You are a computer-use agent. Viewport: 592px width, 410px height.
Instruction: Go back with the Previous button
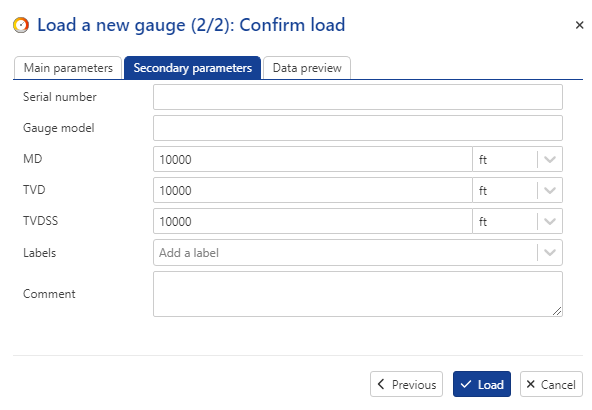(x=406, y=384)
